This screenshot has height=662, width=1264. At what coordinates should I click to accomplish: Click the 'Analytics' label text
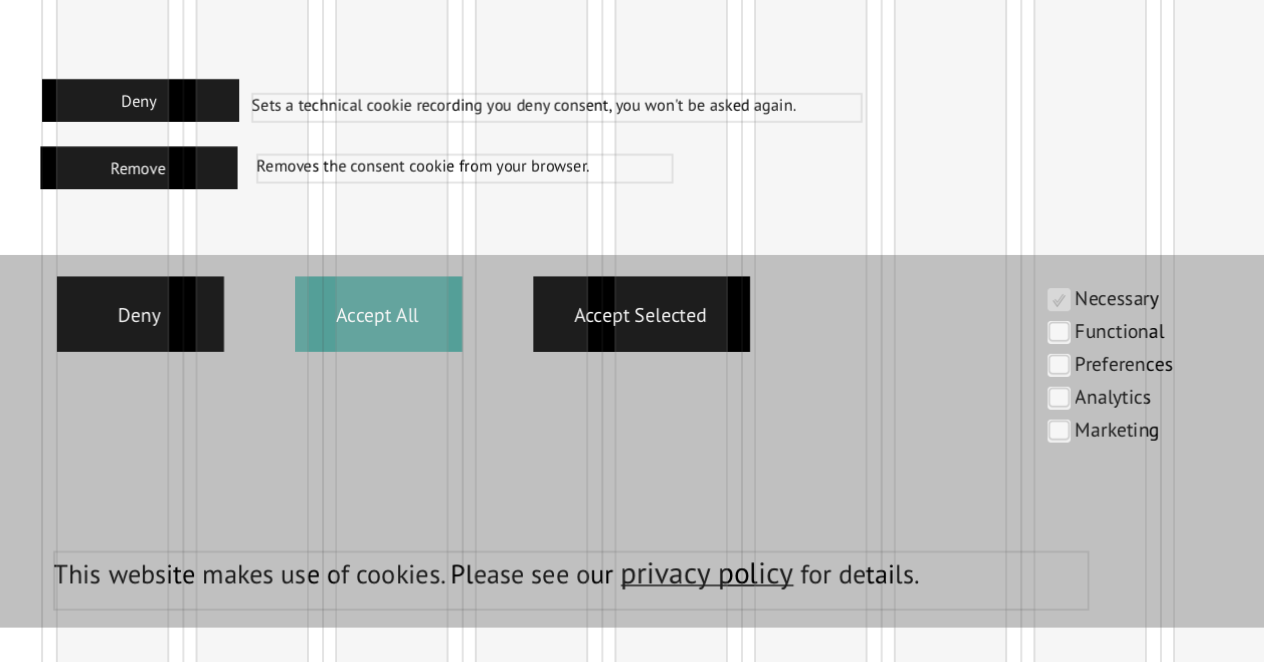1112,398
